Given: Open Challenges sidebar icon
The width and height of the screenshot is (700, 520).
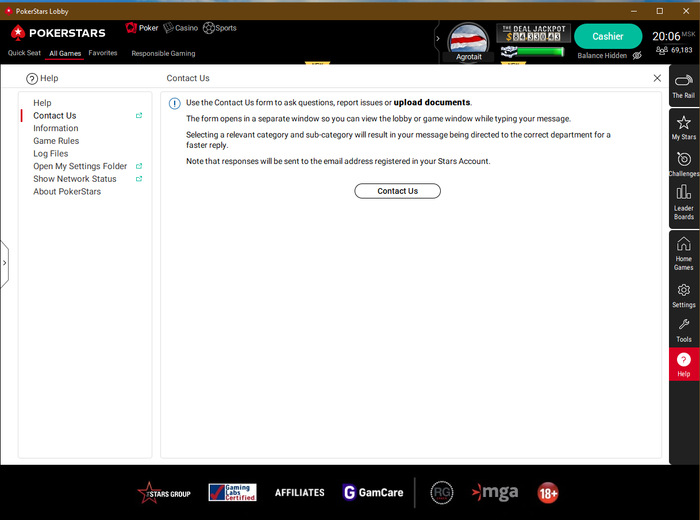Looking at the screenshot, I should tap(683, 164).
